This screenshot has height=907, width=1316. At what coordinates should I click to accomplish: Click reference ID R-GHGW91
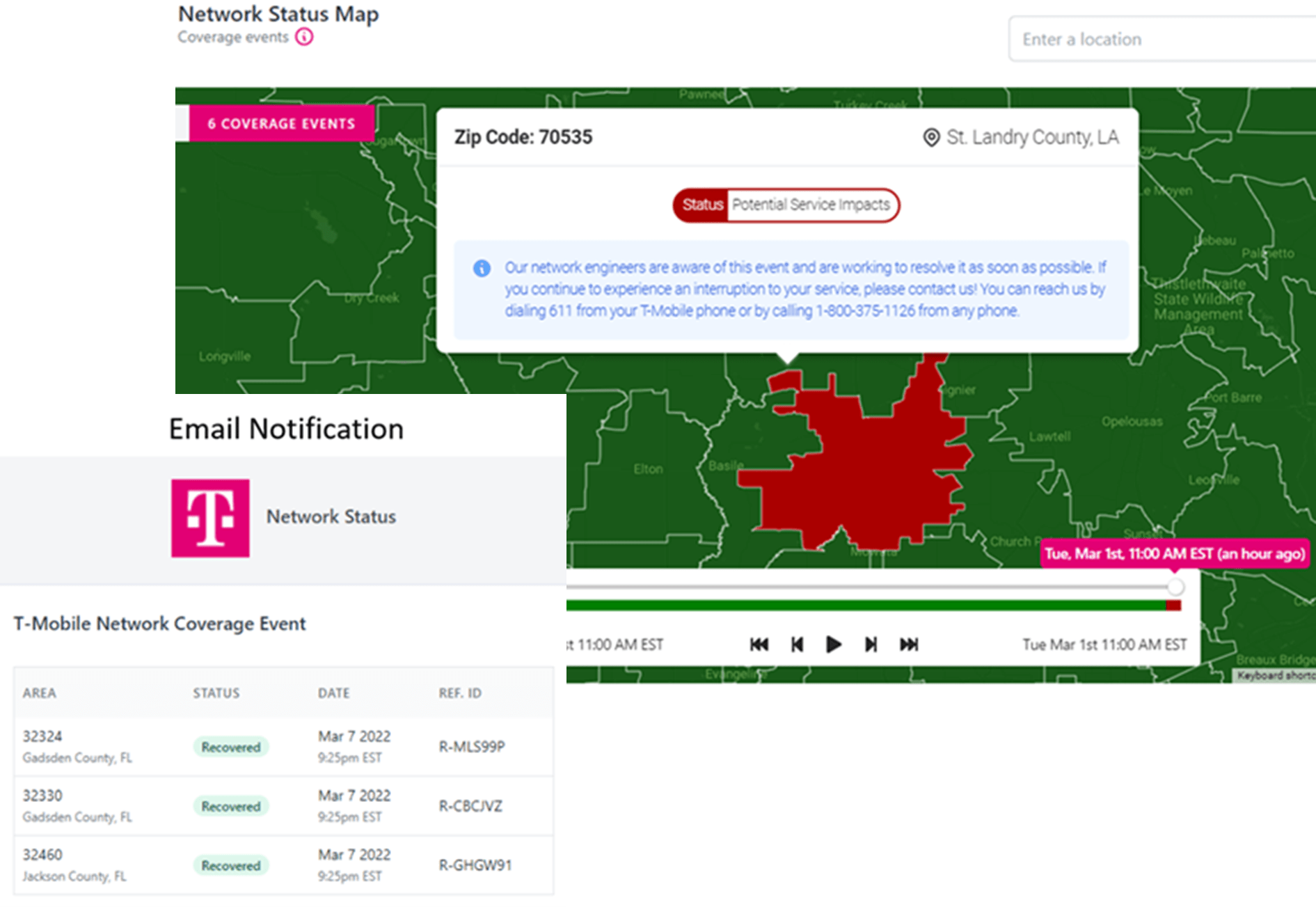point(475,865)
